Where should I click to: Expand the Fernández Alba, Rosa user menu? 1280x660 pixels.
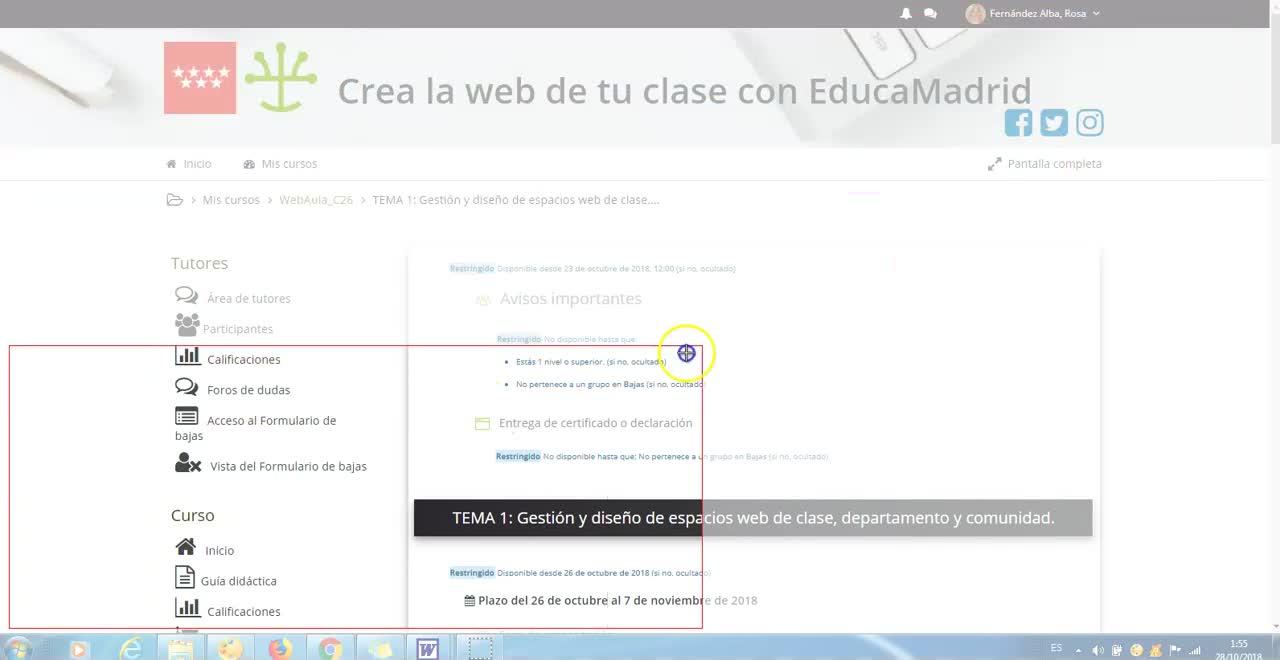[x=1044, y=13]
